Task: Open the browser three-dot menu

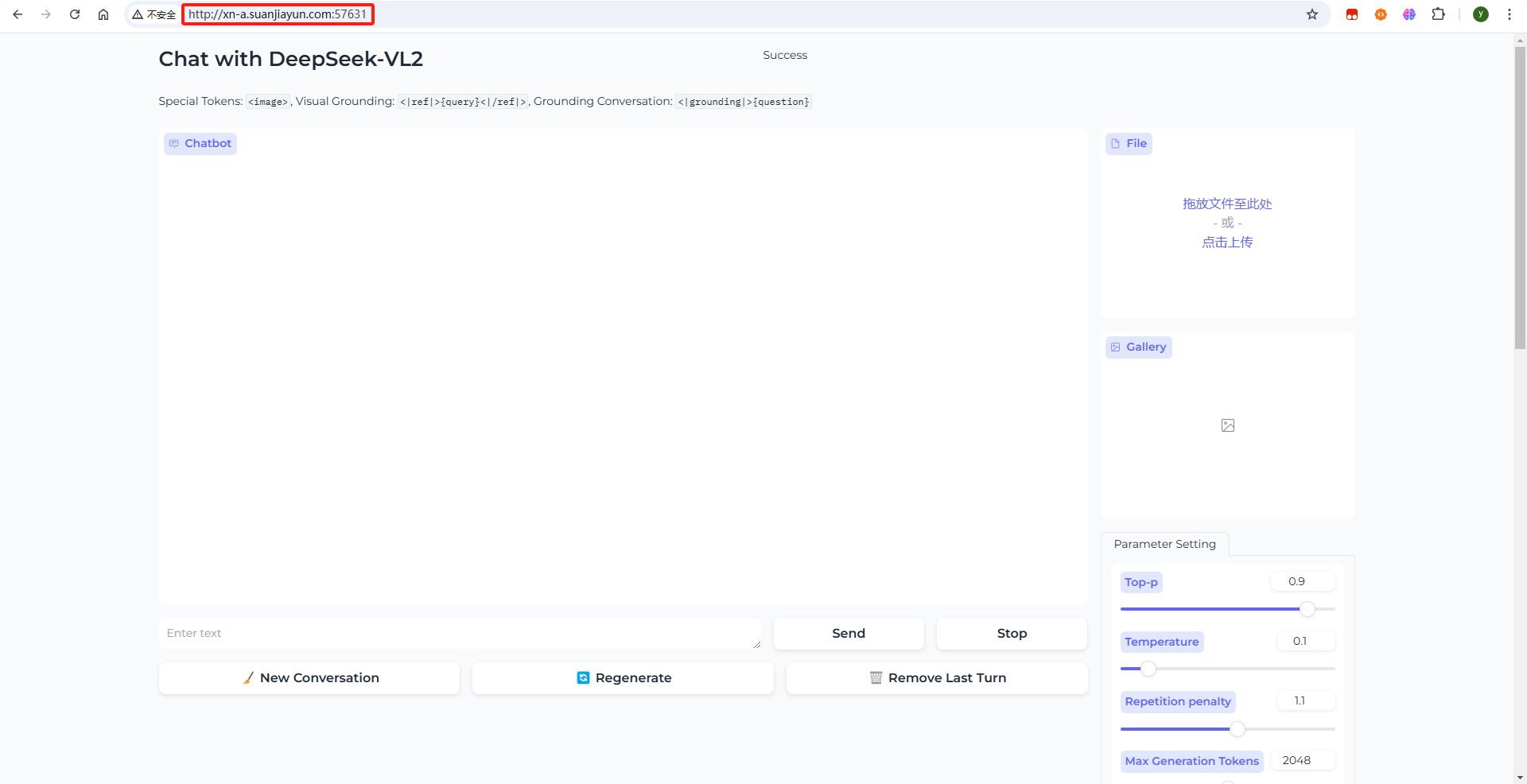Action: click(x=1510, y=14)
